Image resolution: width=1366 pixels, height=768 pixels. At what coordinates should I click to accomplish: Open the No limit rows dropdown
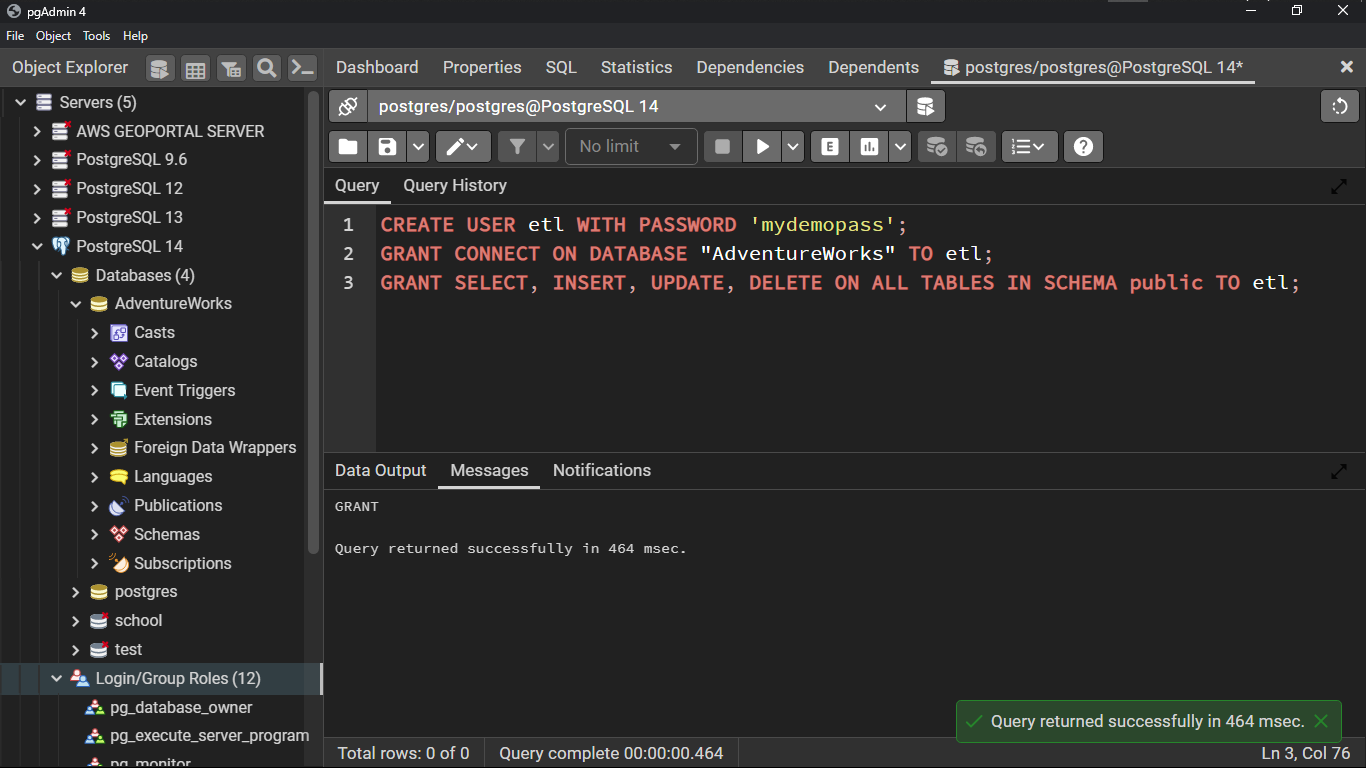tap(631, 147)
